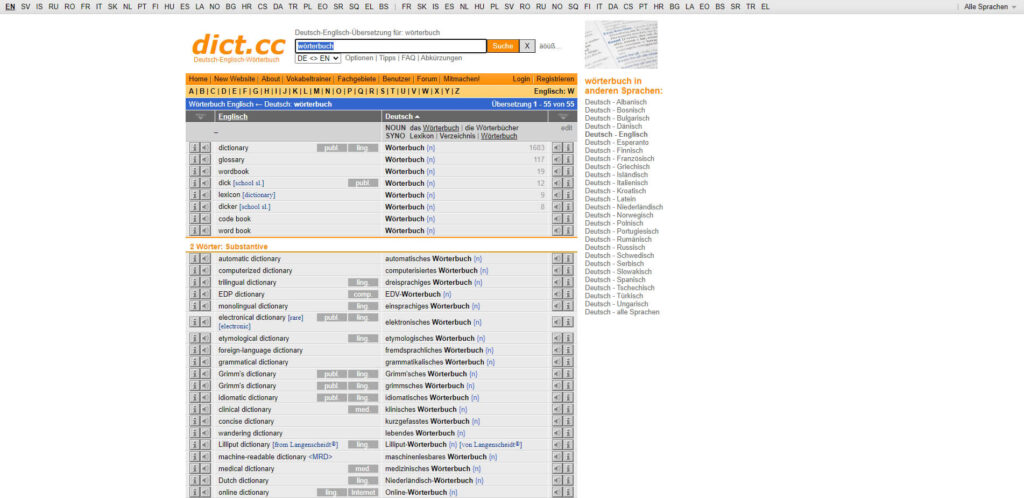Image resolution: width=1024 pixels, height=498 pixels.
Task: Play English audio for 'concise dictionary'
Action: [205, 422]
